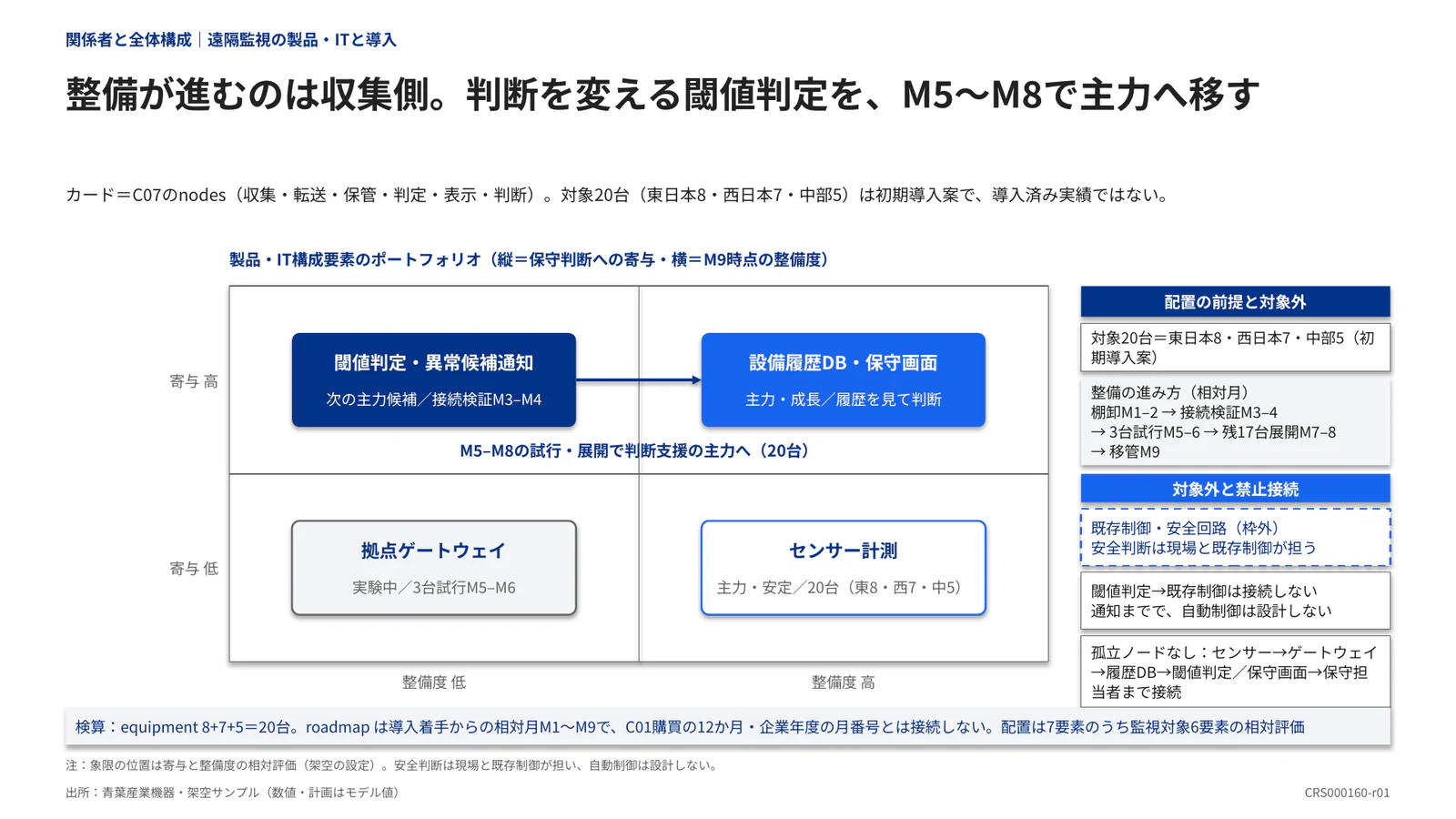Click the box starting '孤立ノードなし'
This screenshot has height=819, width=1456.
pyautogui.click(x=1236, y=672)
